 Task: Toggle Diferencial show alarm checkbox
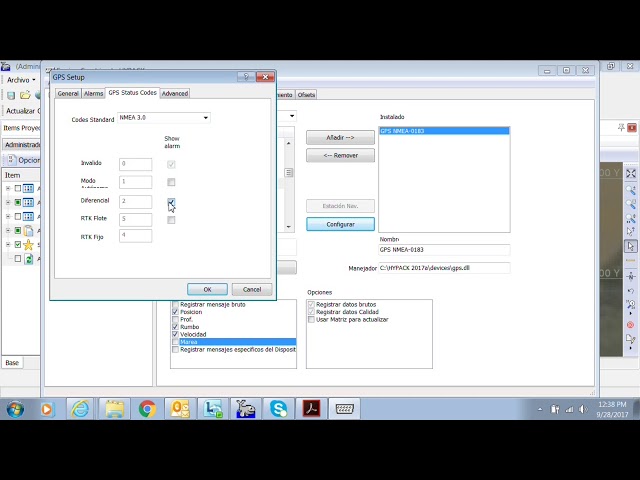pyautogui.click(x=171, y=202)
